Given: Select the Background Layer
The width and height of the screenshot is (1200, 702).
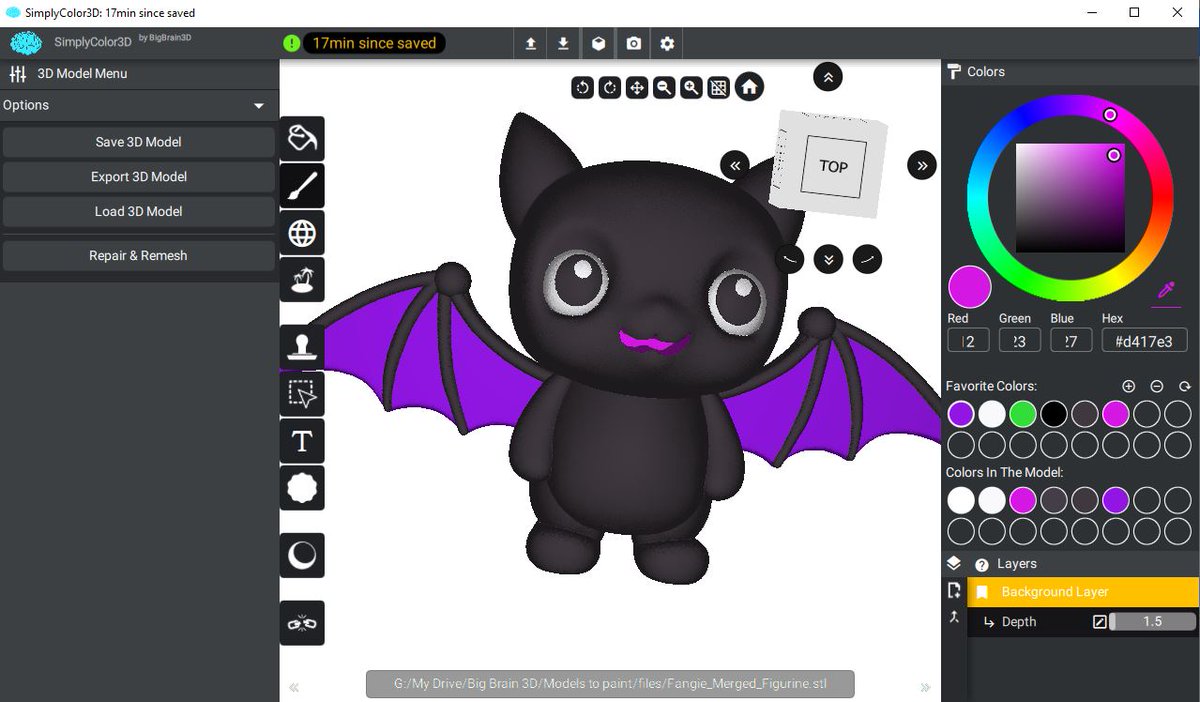Looking at the screenshot, I should [x=1083, y=592].
